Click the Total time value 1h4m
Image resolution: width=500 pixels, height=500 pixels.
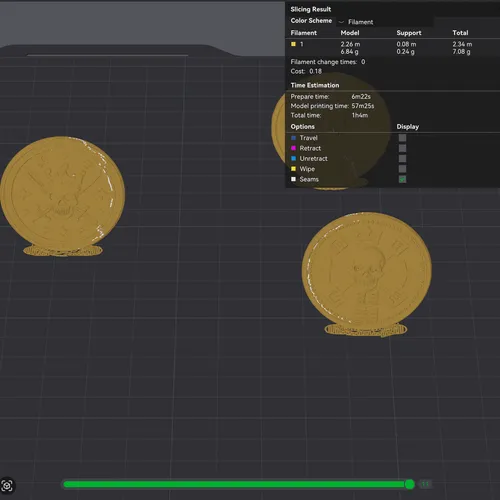360,115
